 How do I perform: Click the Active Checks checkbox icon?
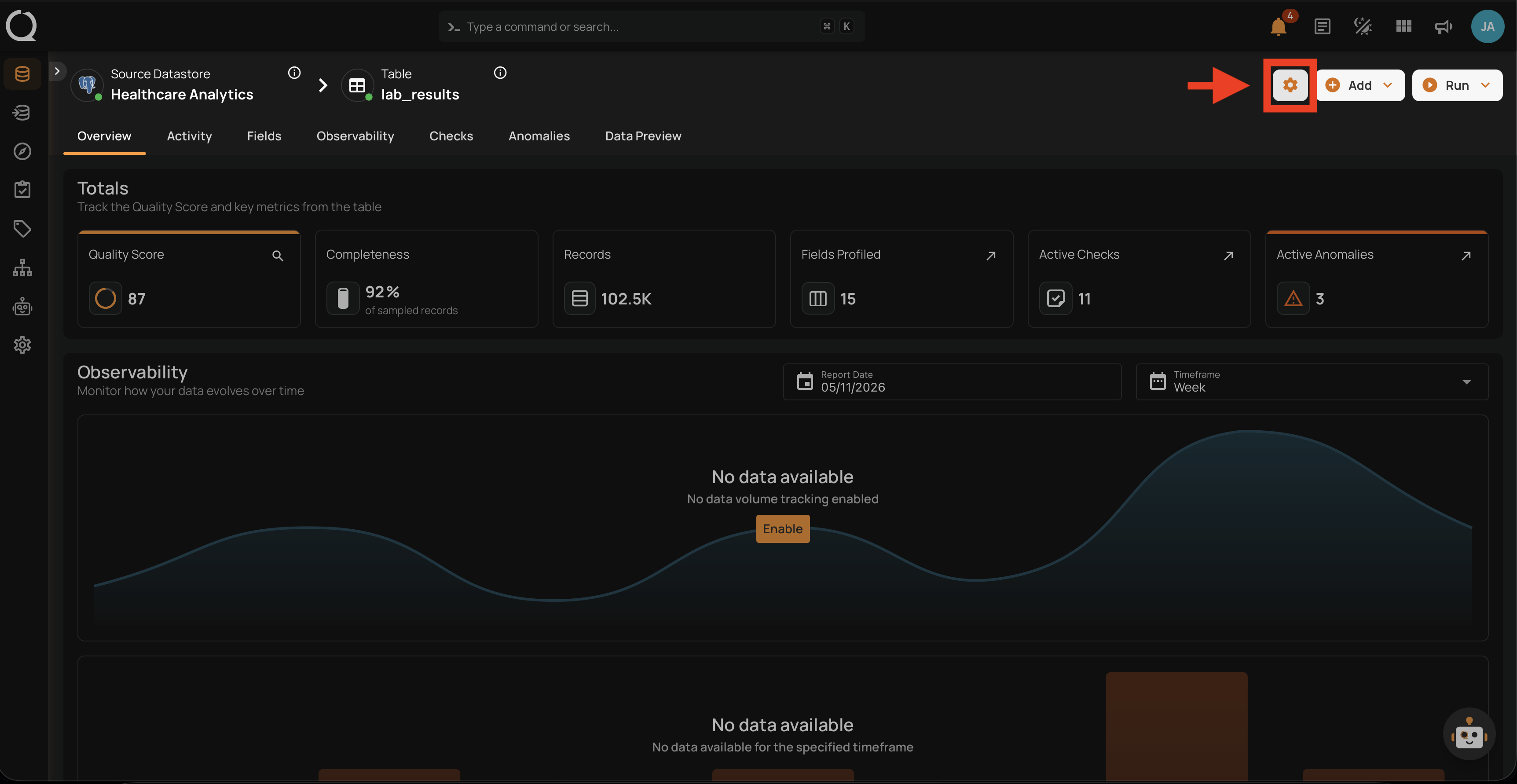[1055, 299]
